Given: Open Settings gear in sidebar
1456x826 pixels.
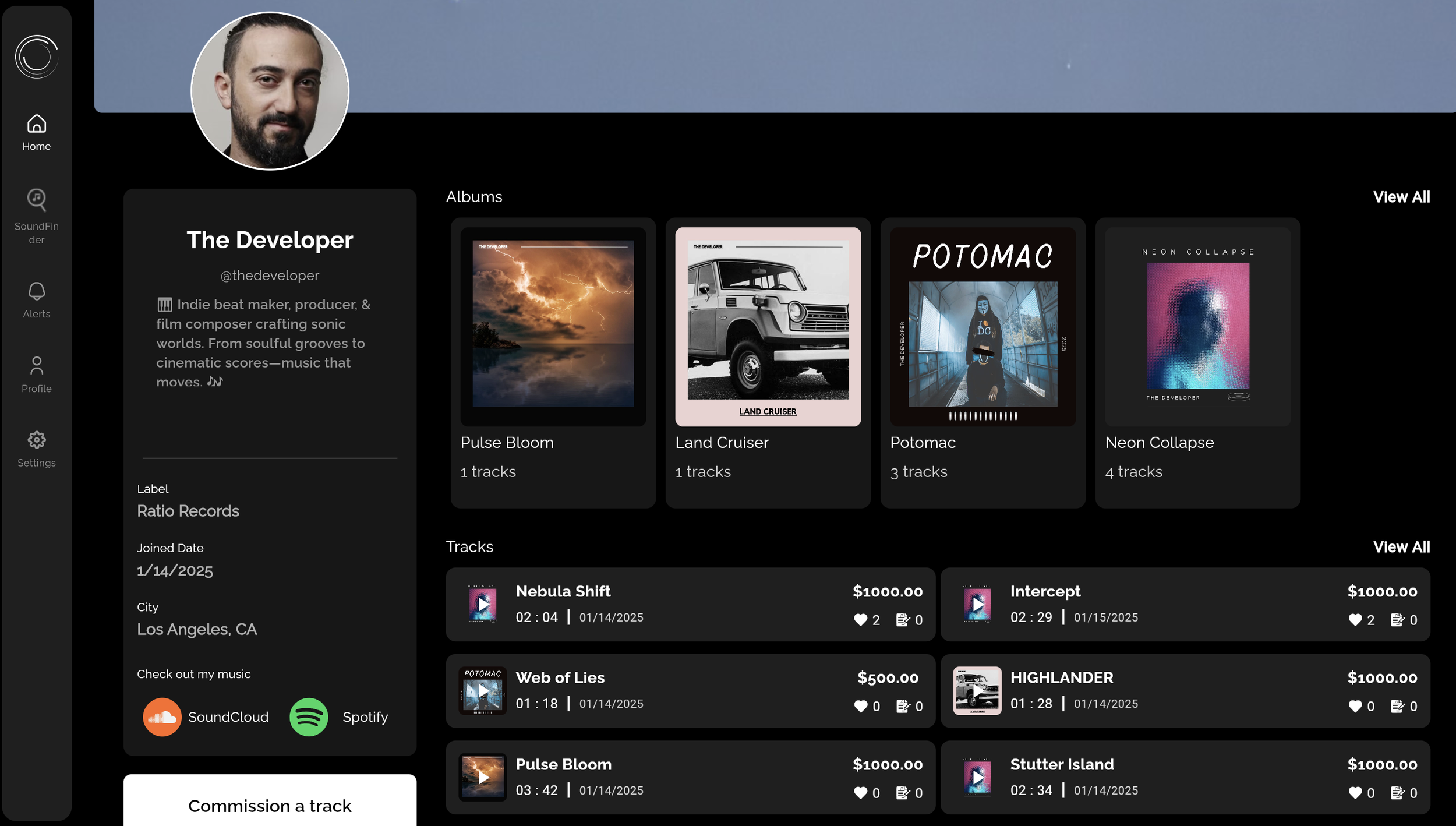Looking at the screenshot, I should [x=36, y=440].
